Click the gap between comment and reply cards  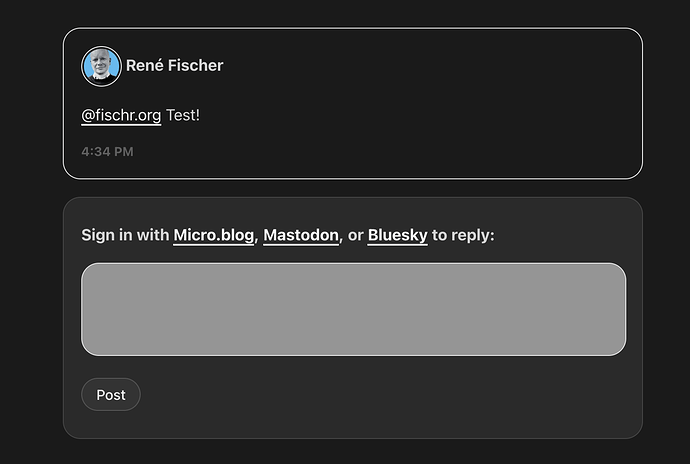pyautogui.click(x=352, y=188)
